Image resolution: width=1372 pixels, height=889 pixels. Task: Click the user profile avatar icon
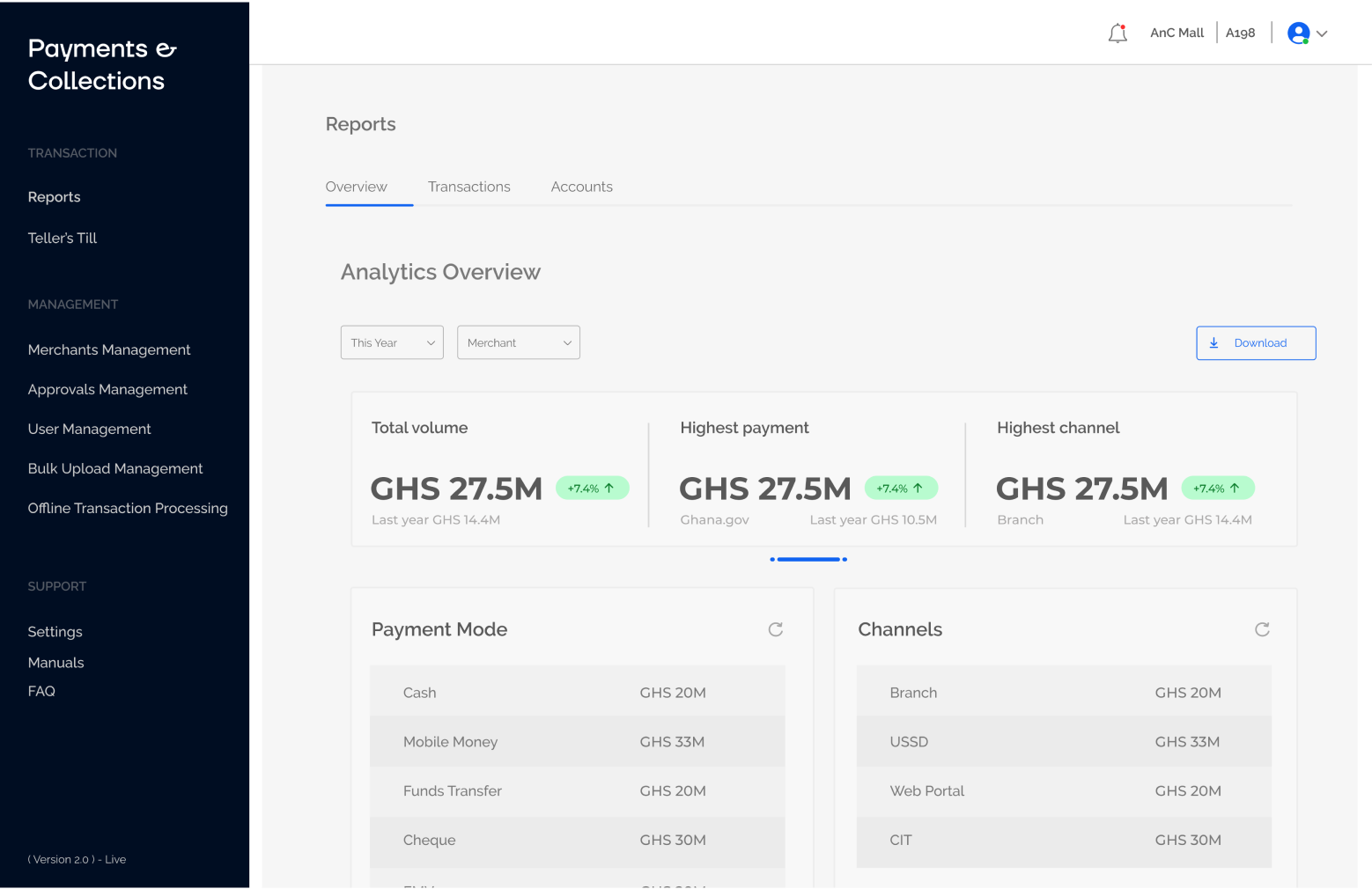1298,33
